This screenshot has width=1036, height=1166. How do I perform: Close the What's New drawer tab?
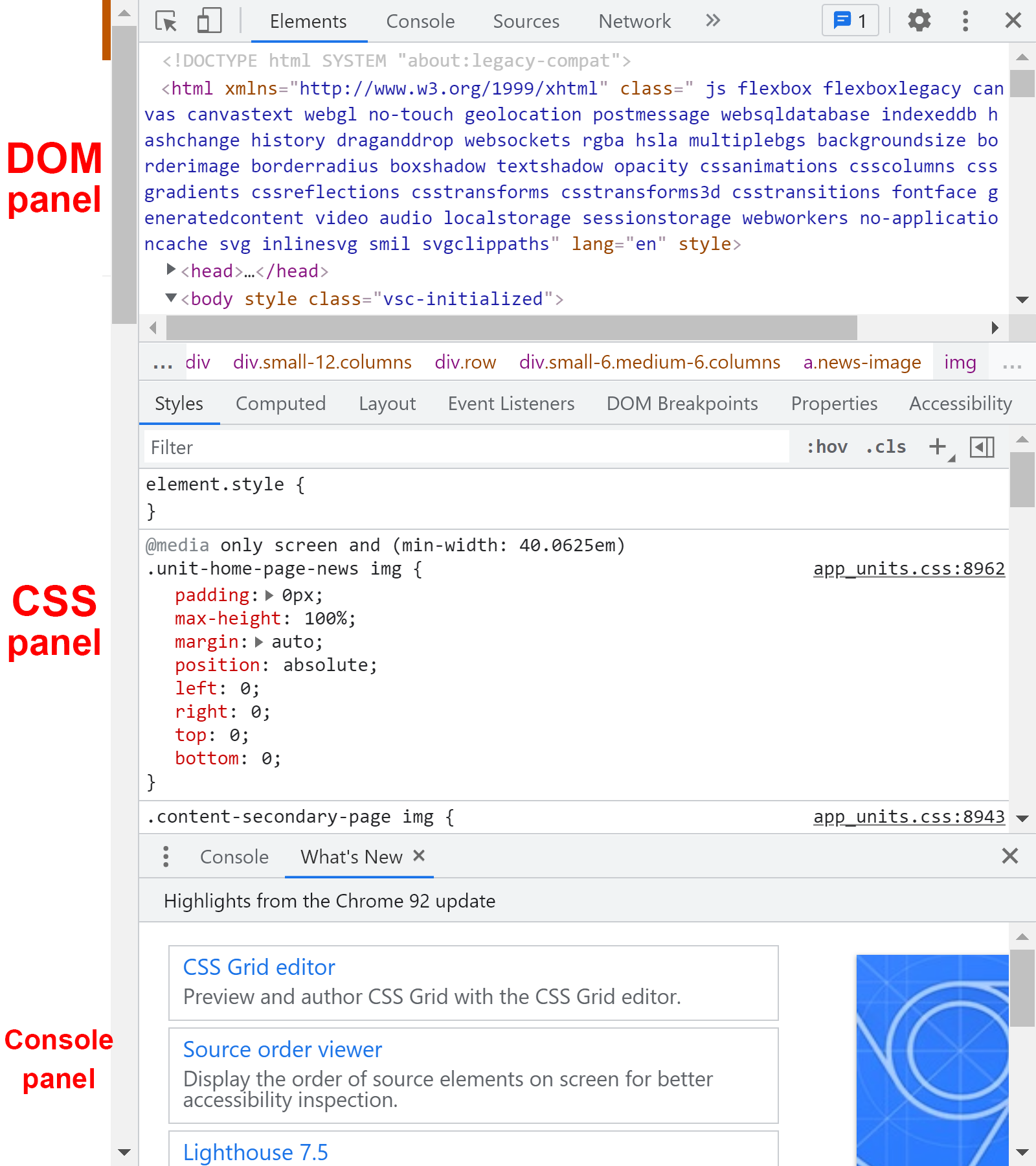tap(419, 856)
